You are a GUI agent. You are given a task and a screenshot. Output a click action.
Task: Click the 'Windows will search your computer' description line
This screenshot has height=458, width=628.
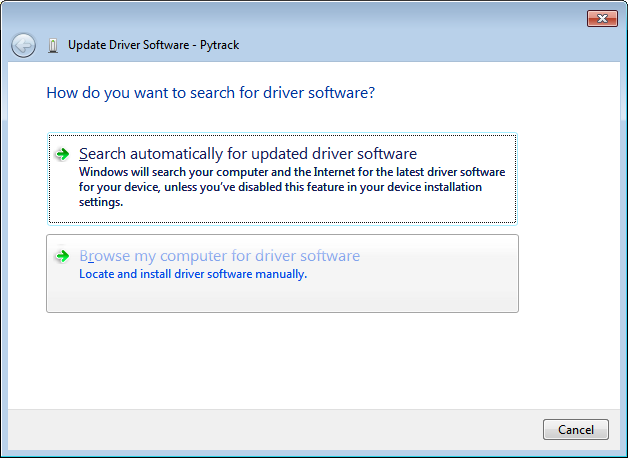point(292,172)
